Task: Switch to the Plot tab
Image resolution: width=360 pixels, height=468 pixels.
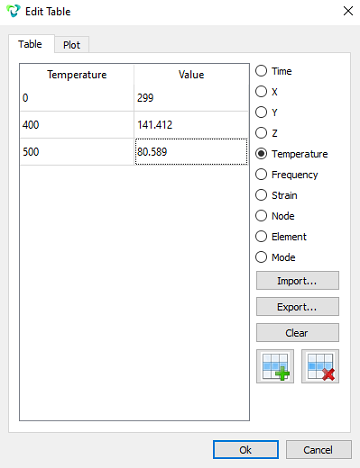Action: 72,45
